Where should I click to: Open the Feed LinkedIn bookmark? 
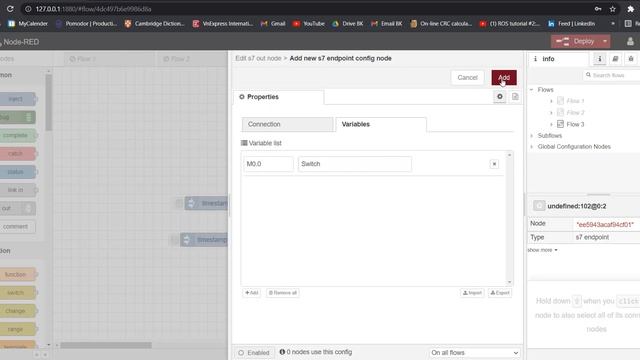pos(571,24)
